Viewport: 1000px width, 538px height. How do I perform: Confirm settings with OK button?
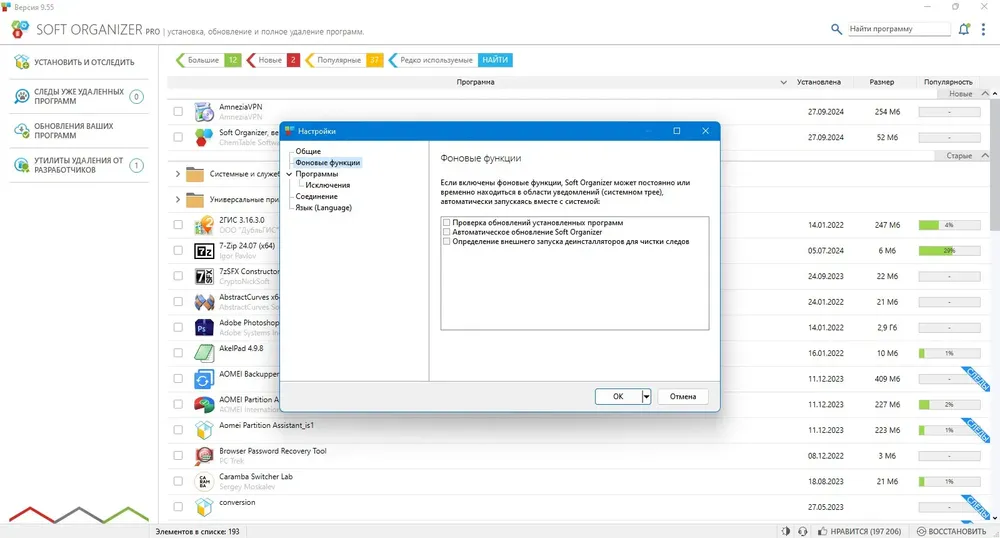(618, 396)
